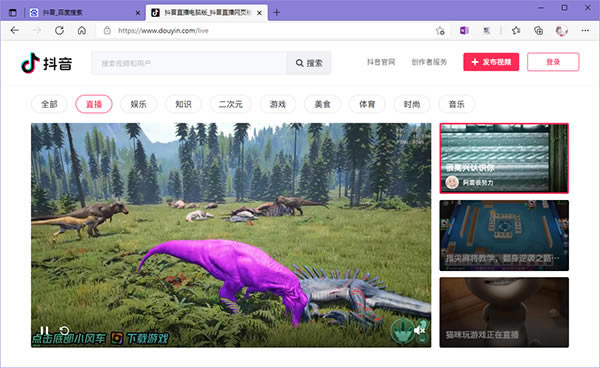Open the 创作者服务 link
Screen dimensions: 600x368
(429, 62)
